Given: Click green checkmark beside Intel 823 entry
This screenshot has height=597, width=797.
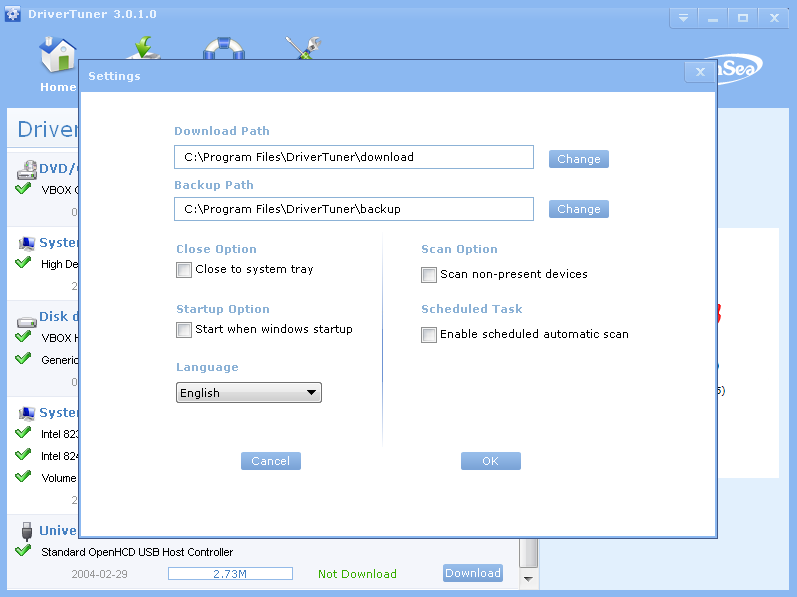Looking at the screenshot, I should click(23, 432).
